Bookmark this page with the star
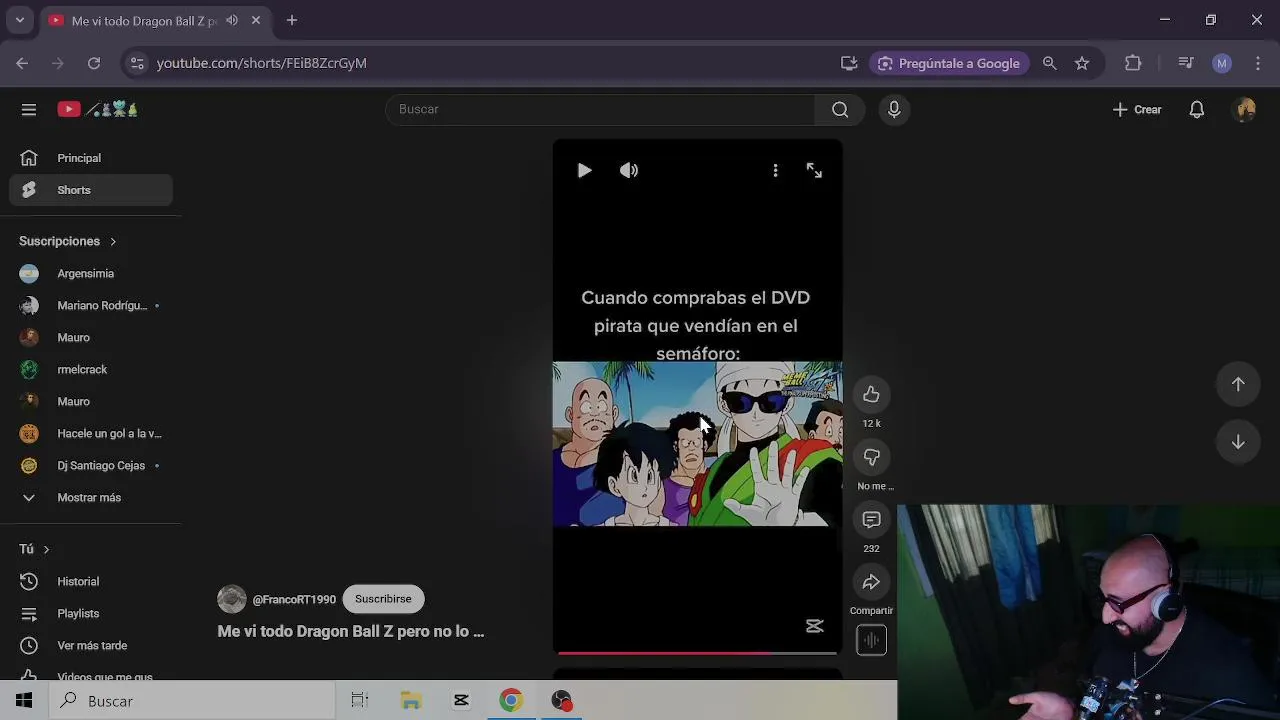This screenshot has height=720, width=1280. coord(1082,63)
